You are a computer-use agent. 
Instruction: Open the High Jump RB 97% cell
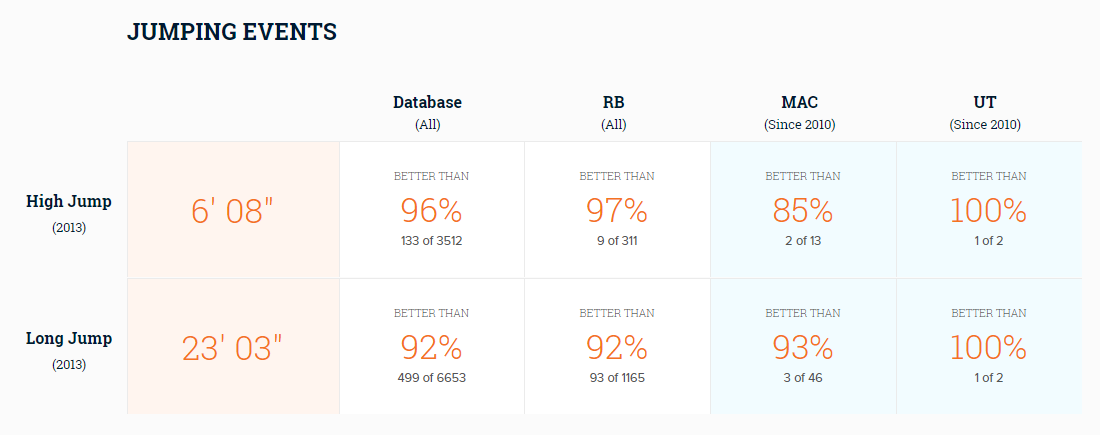pyautogui.click(x=617, y=210)
